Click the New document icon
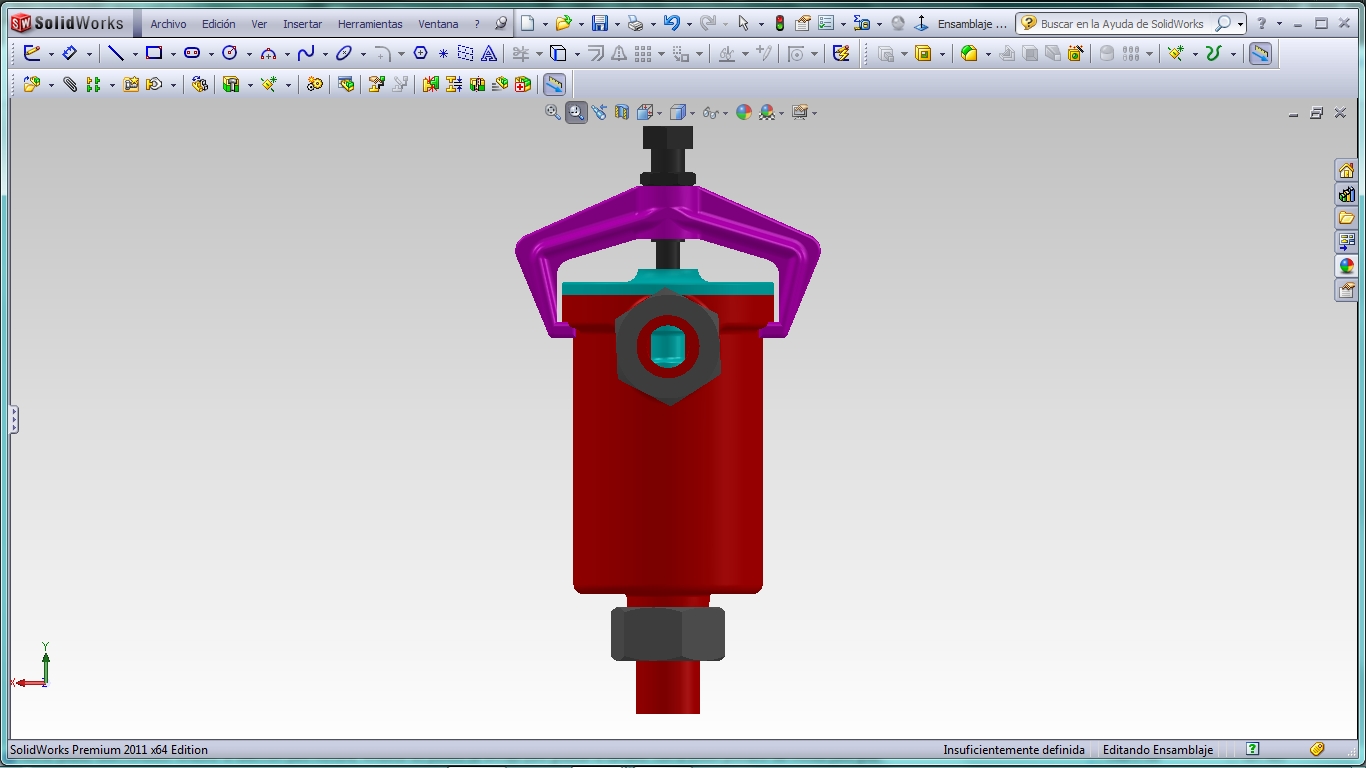 coord(528,23)
